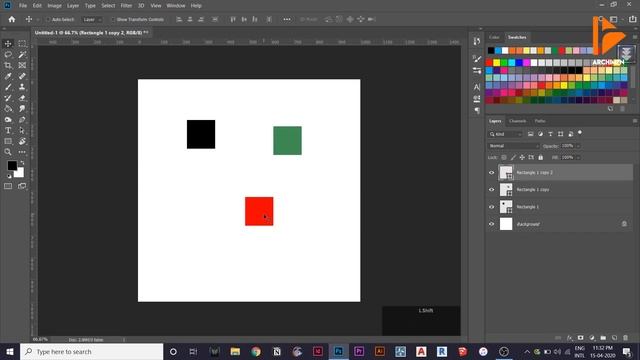Click the foreground color swatch
The width and height of the screenshot is (640, 360).
point(12,165)
